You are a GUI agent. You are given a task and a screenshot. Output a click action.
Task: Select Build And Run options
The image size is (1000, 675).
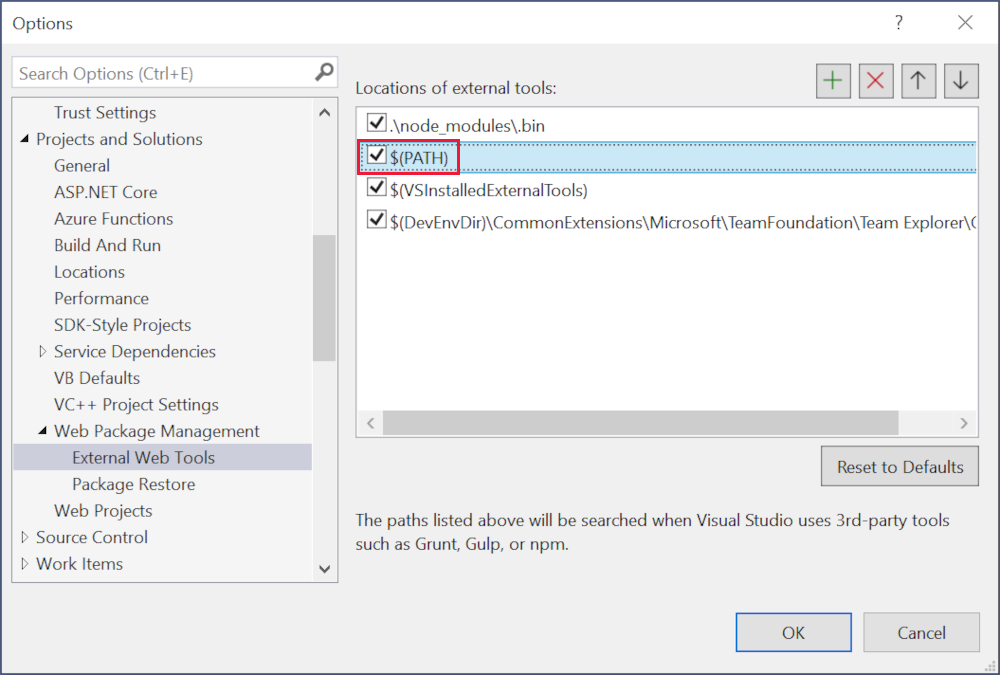pos(107,245)
